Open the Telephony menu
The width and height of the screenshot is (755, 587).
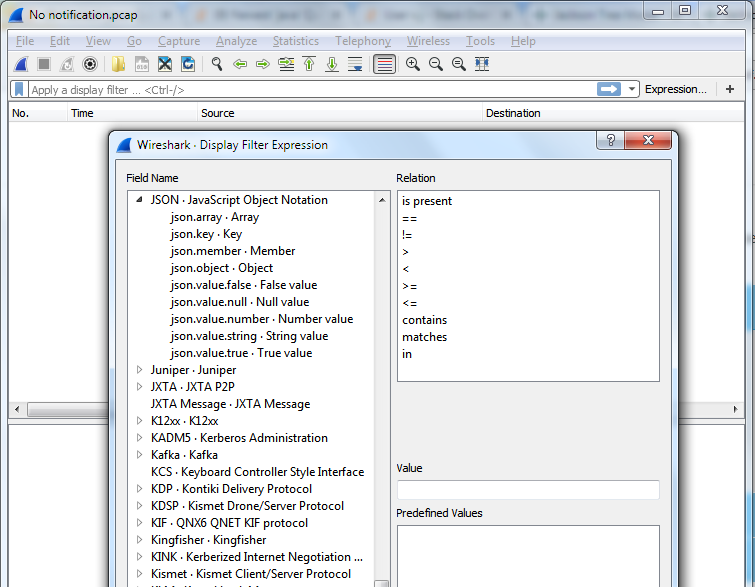363,41
